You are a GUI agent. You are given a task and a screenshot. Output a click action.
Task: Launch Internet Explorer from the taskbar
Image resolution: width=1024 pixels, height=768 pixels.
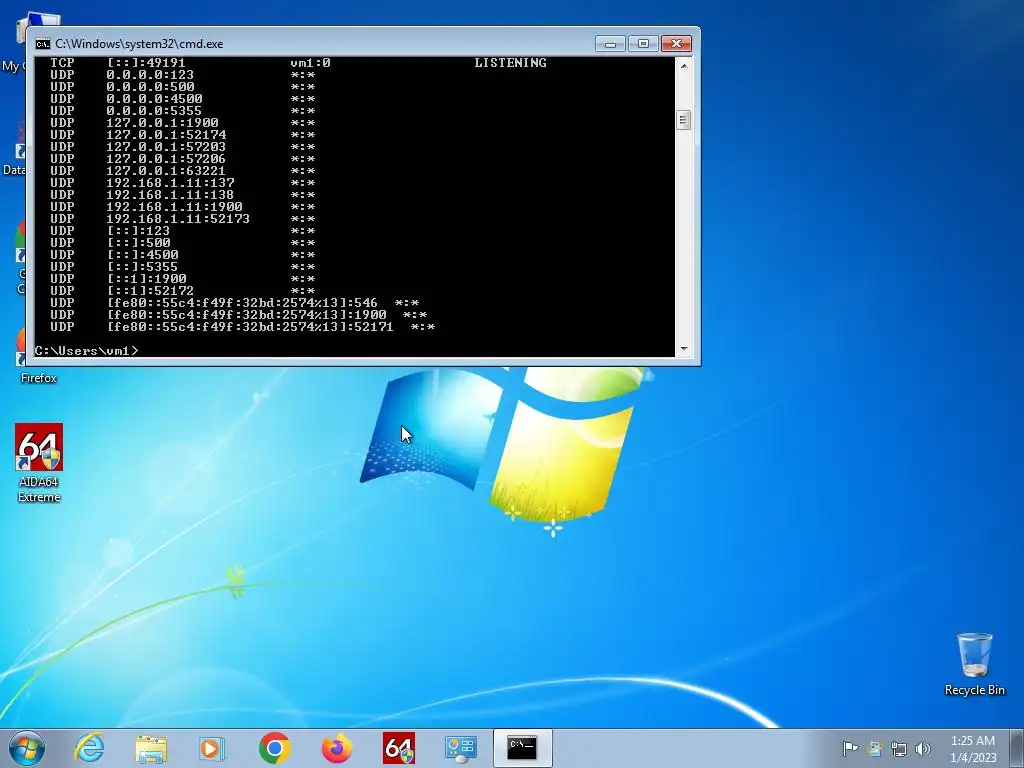[89, 748]
